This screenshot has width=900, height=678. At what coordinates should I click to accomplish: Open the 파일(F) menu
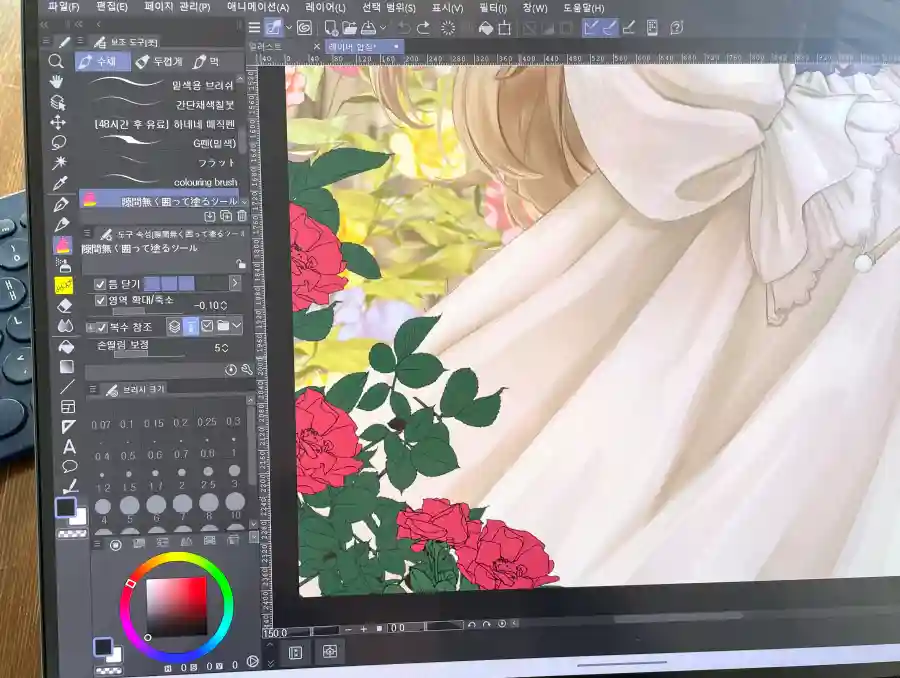(63, 7)
